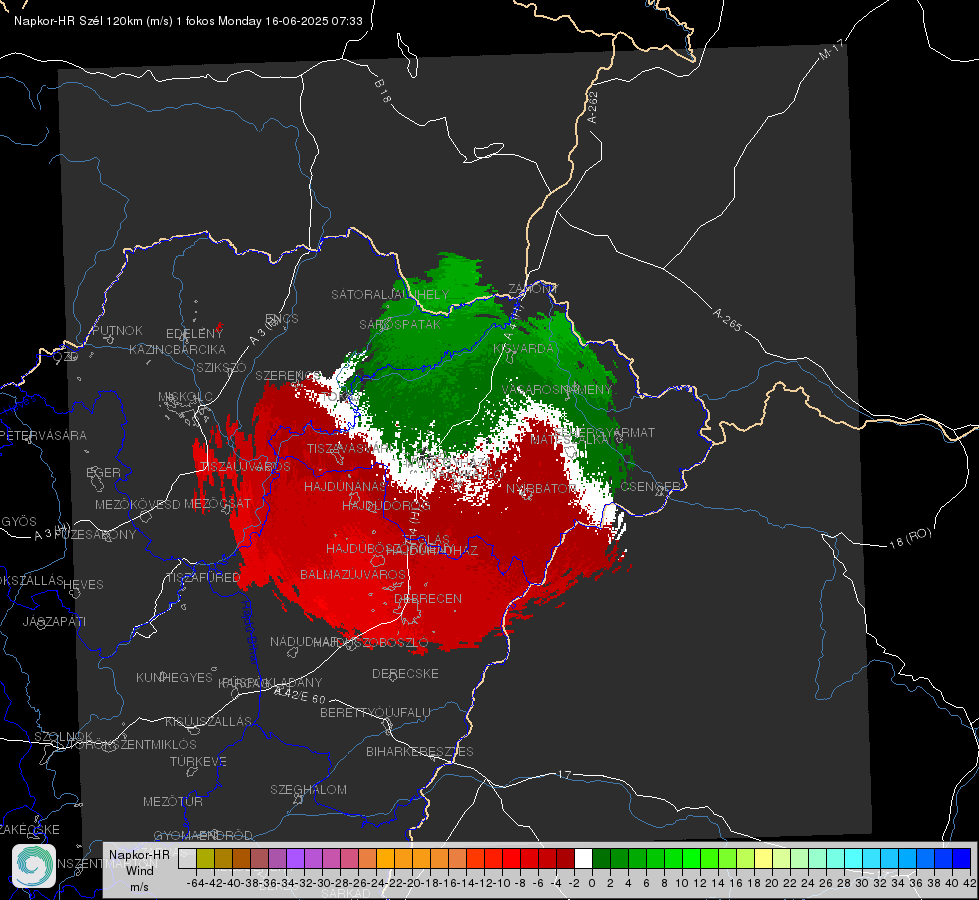Click the SÁROSPATAK city label
This screenshot has height=900, width=979.
400,324
